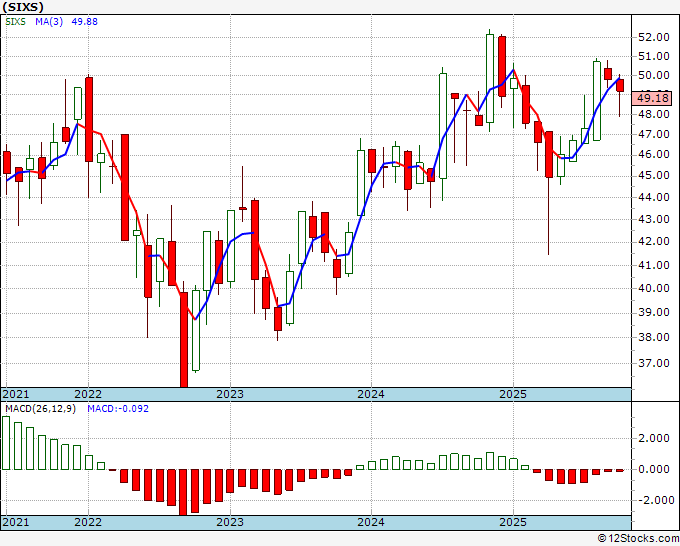
Task: Click 2024 on the price chart timeline
Action: click(x=371, y=394)
